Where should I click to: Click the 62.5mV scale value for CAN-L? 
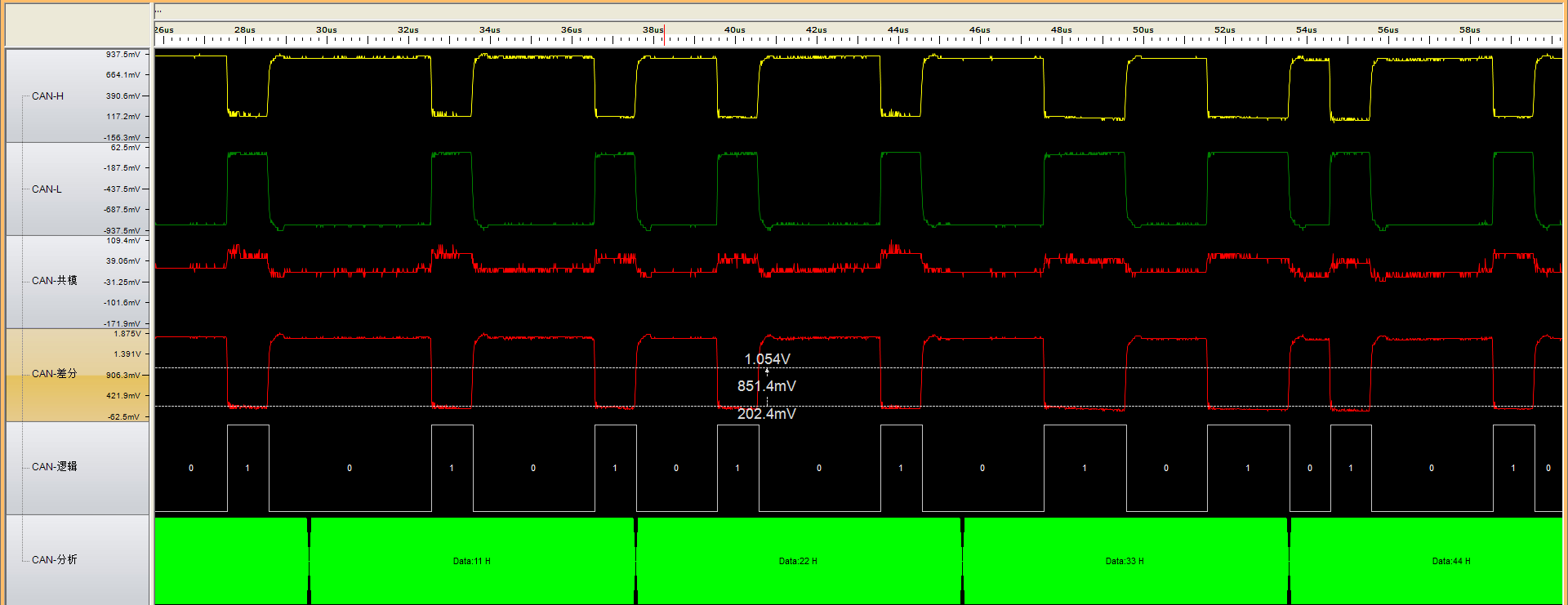pos(126,148)
